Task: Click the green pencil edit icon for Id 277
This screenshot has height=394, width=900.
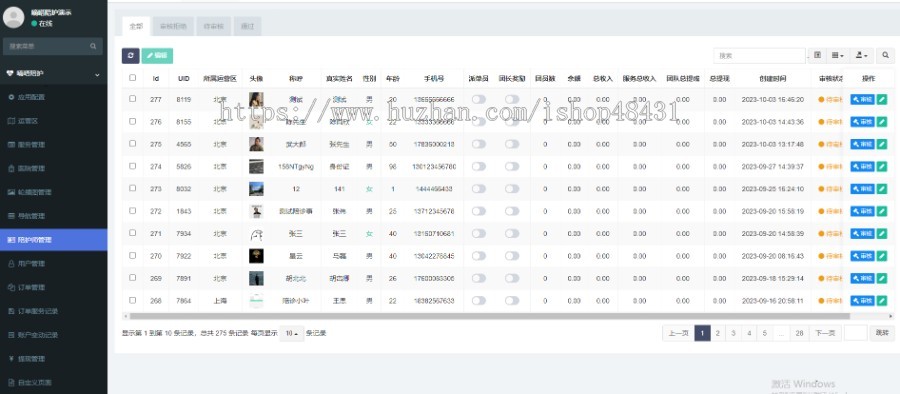Action: 882,99
